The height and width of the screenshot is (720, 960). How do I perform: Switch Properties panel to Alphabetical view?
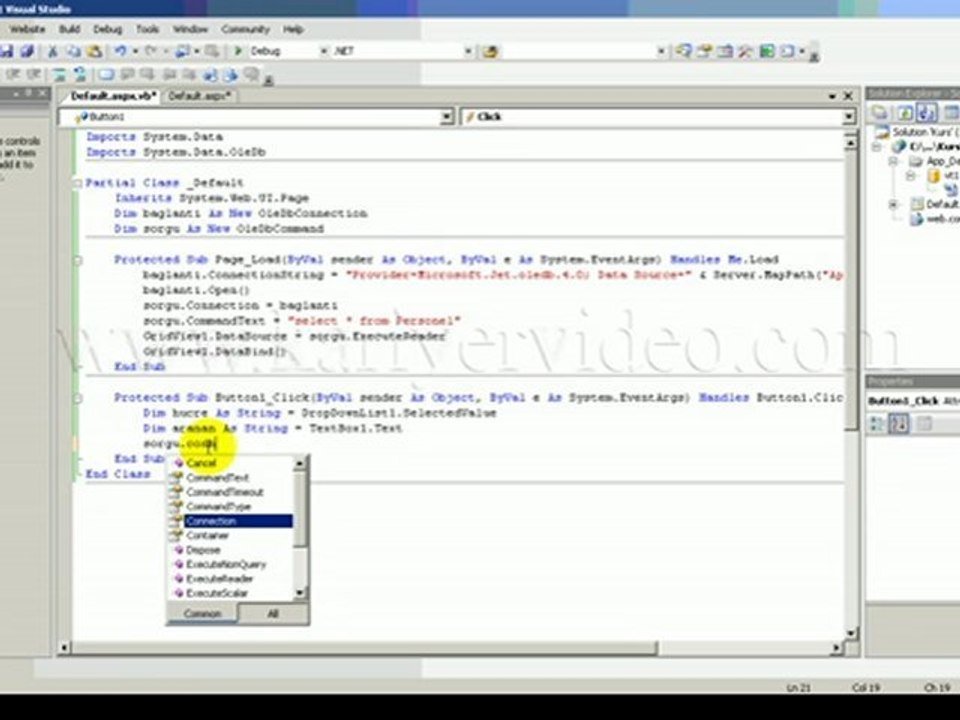pyautogui.click(x=899, y=424)
